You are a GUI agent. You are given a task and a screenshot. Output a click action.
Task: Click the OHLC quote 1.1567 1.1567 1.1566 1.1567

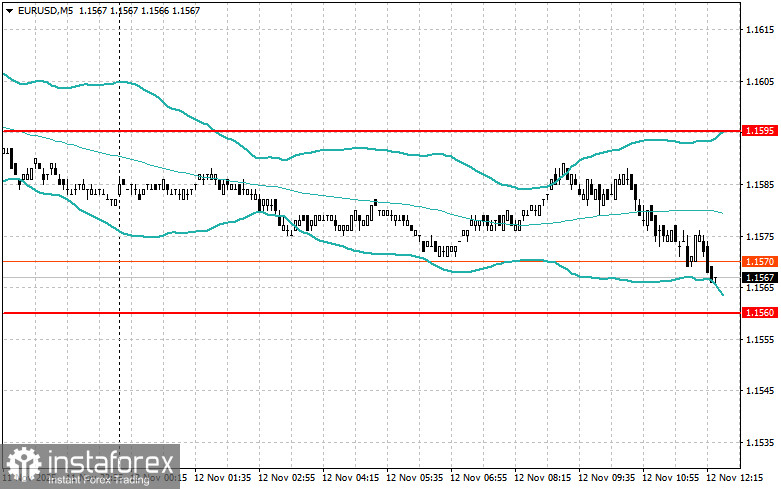[139, 10]
